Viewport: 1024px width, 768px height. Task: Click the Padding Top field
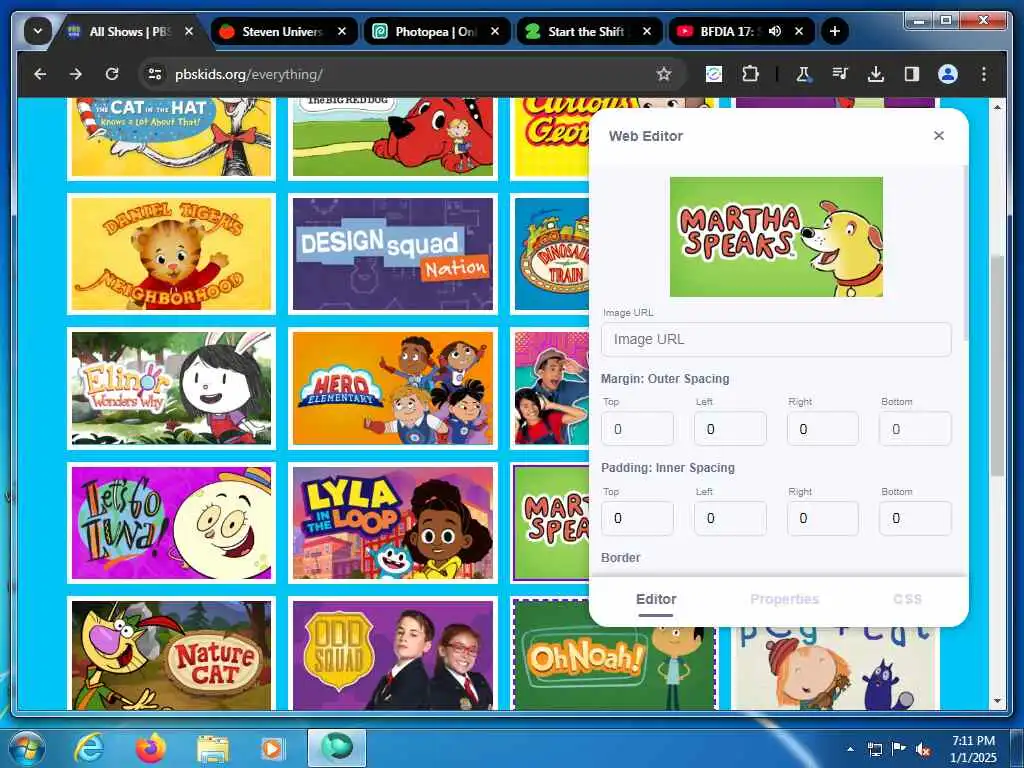coord(637,519)
